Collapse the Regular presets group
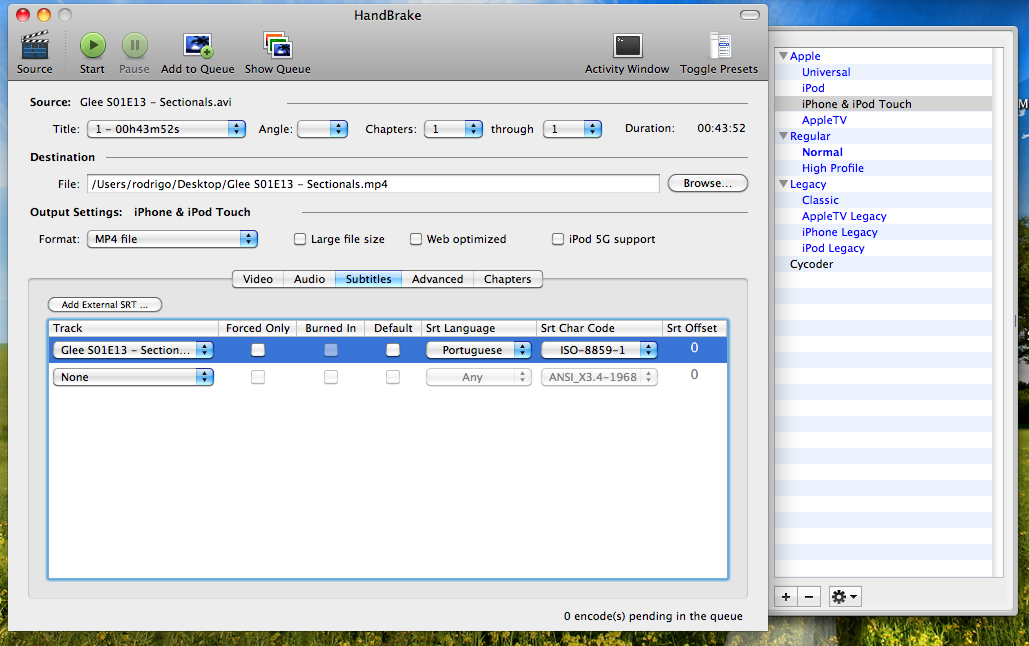Viewport: 1029px width, 646px height. click(x=783, y=136)
